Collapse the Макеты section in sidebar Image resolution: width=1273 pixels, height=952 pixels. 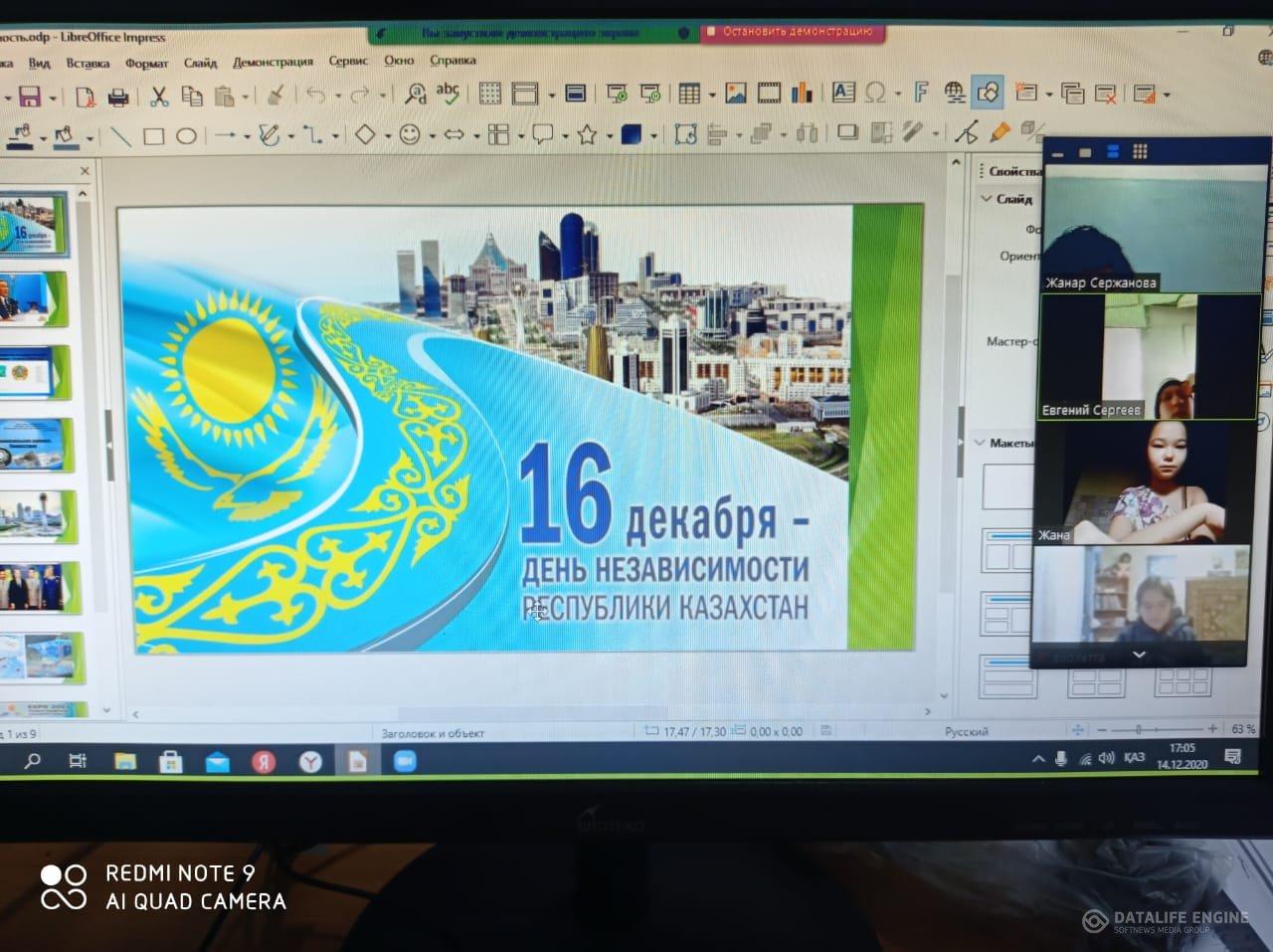pyautogui.click(x=981, y=443)
